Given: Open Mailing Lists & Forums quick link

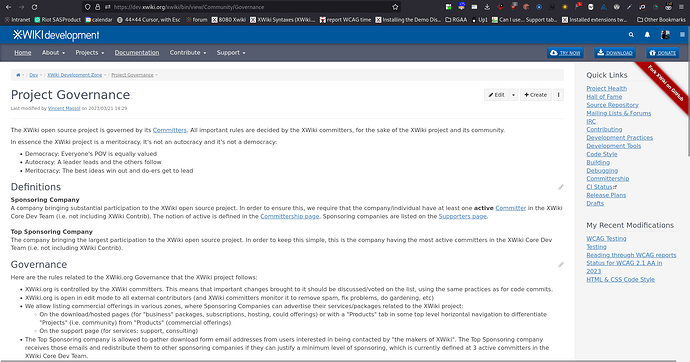Looking at the screenshot, I should pos(618,113).
